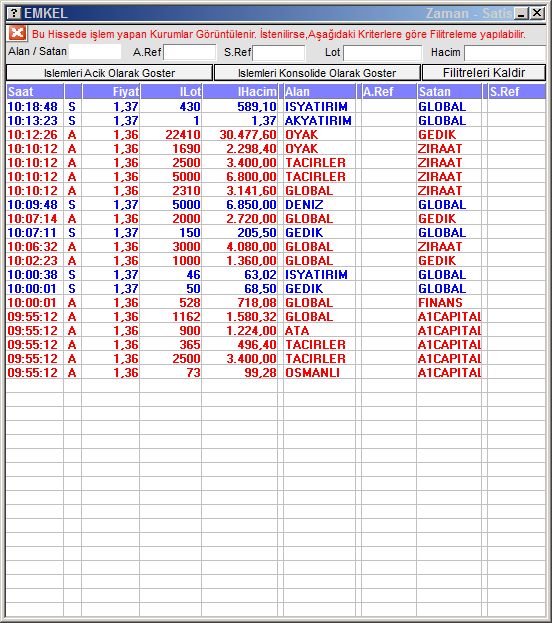Click buyer AKYATIRIM
The width and height of the screenshot is (552, 623).
318,120
